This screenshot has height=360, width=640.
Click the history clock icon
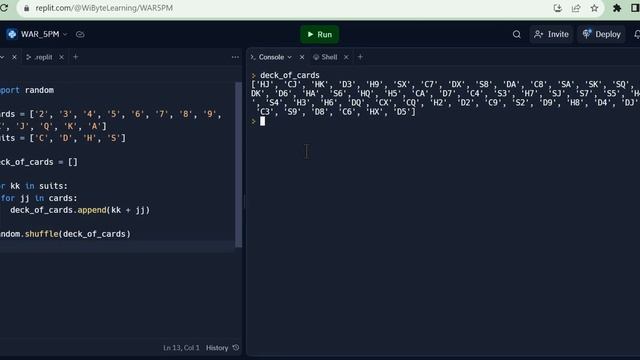click(x=236, y=348)
